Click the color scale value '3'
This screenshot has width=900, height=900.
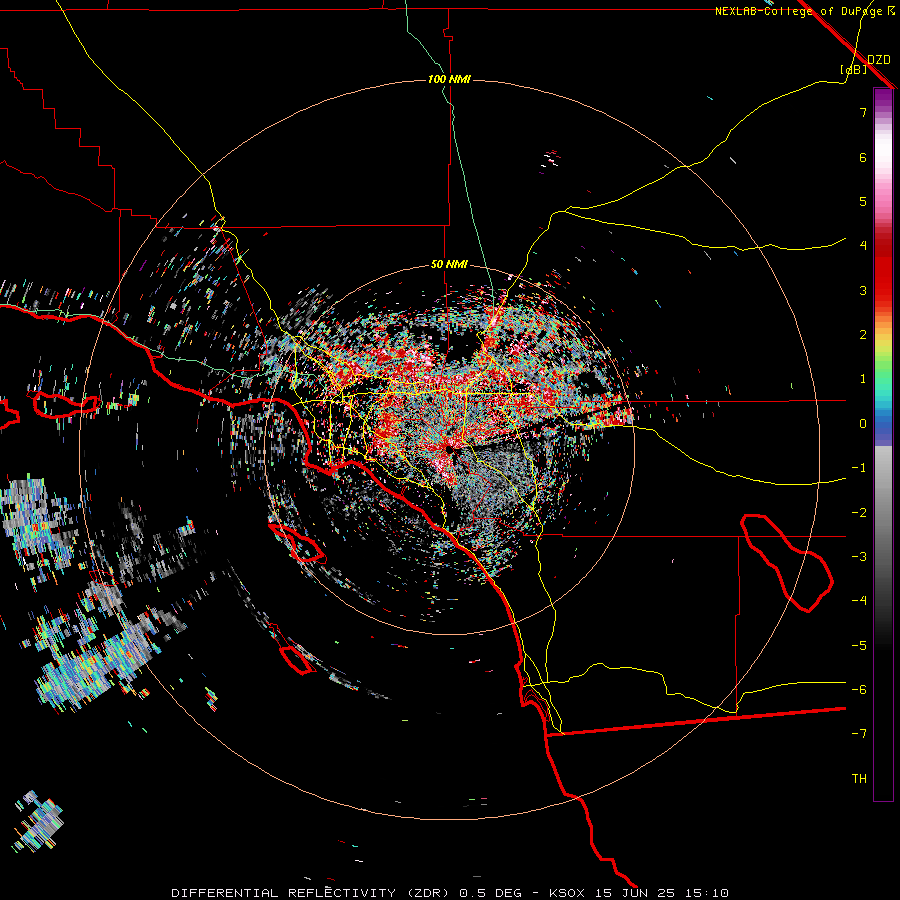point(863,290)
